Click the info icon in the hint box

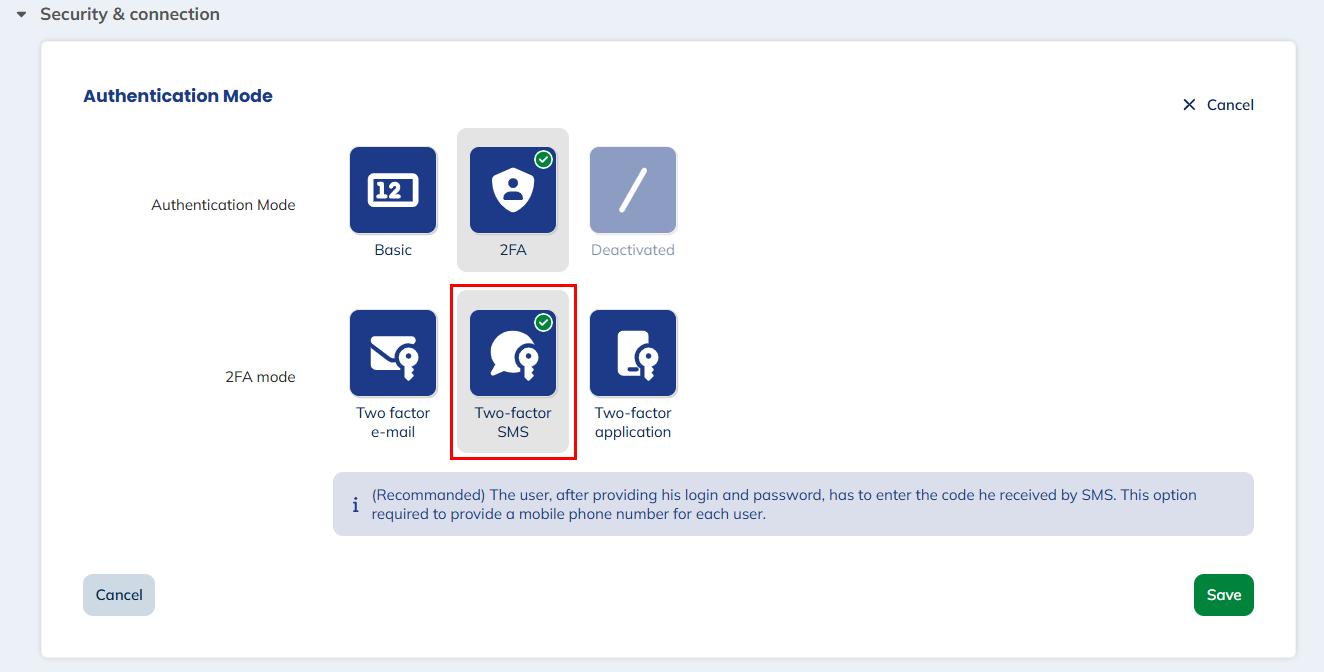355,505
